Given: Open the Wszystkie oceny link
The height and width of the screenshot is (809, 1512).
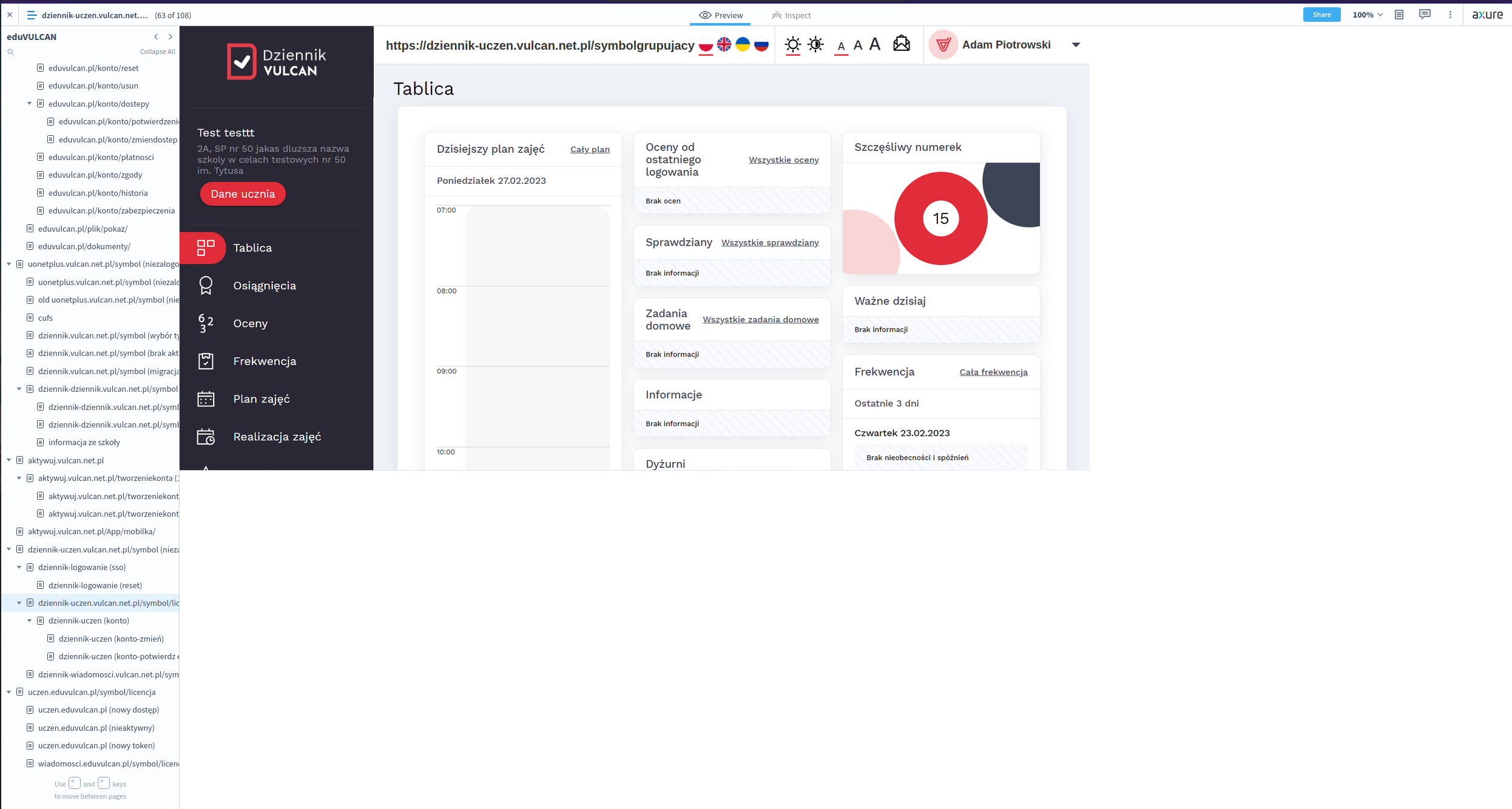Looking at the screenshot, I should click(x=783, y=160).
